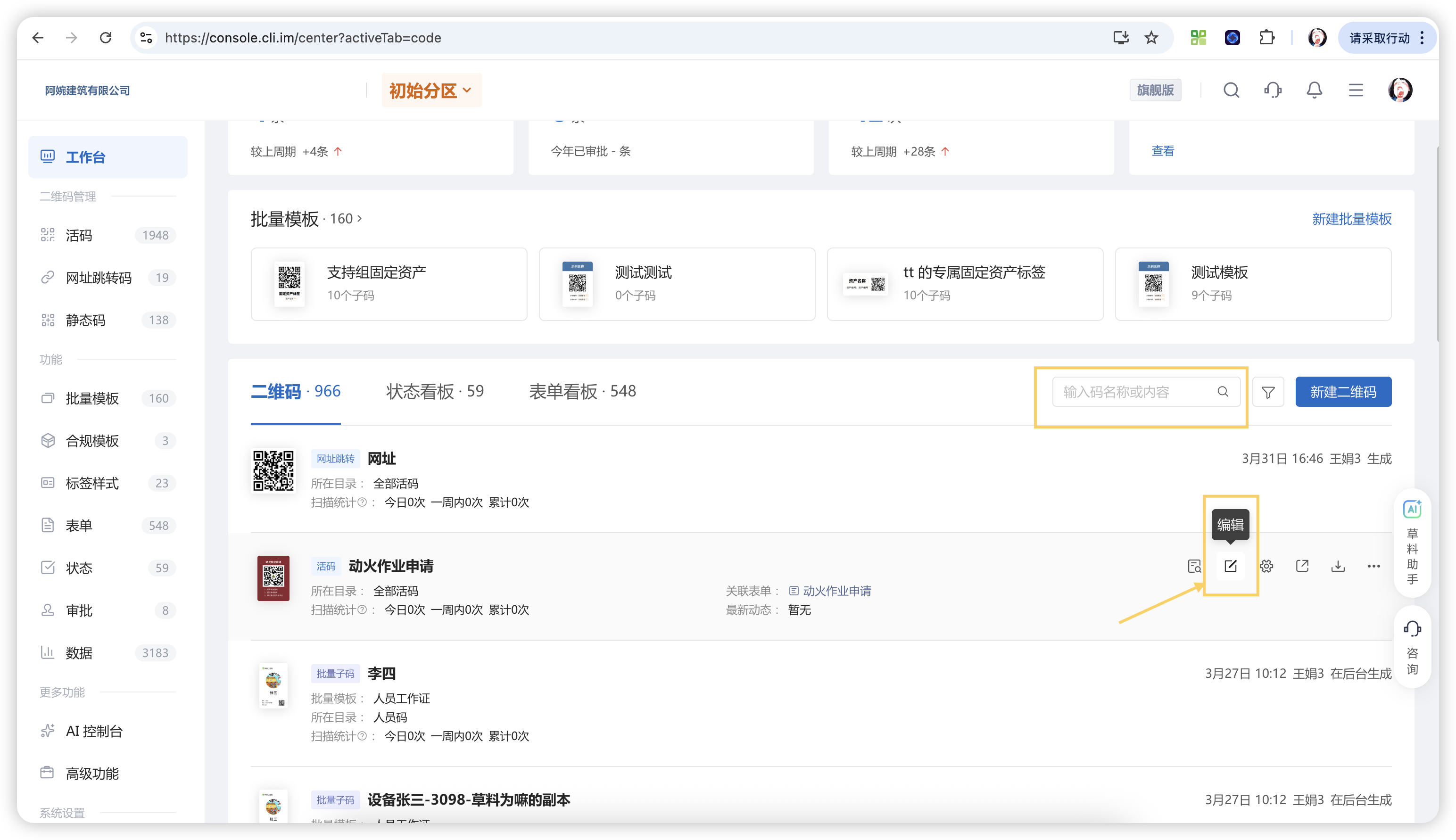Image resolution: width=1456 pixels, height=840 pixels.
Task: Open settings gear for 动火作业申请 row
Action: click(1266, 566)
